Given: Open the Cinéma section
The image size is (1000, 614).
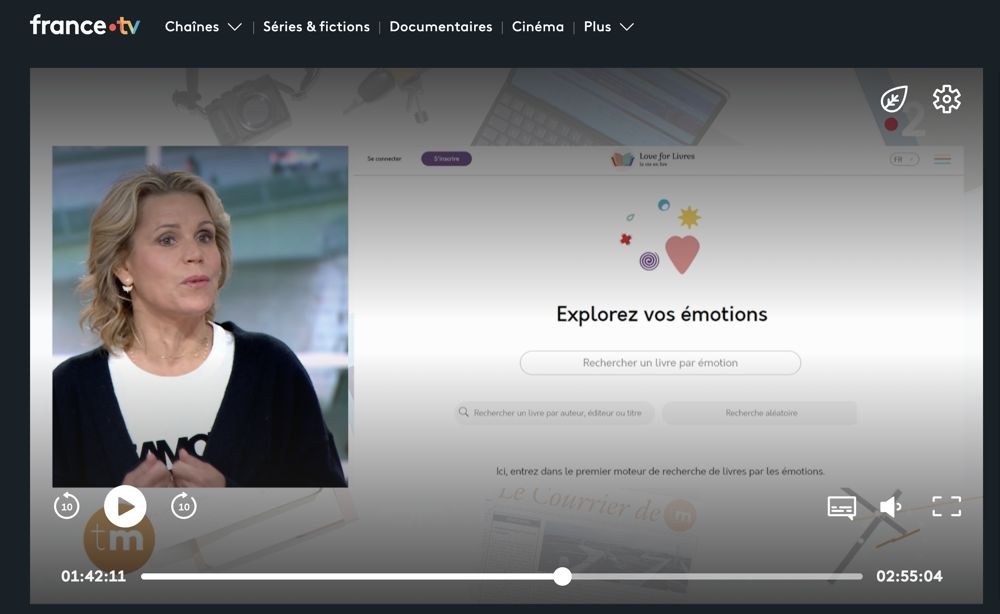Looking at the screenshot, I should pyautogui.click(x=538, y=27).
